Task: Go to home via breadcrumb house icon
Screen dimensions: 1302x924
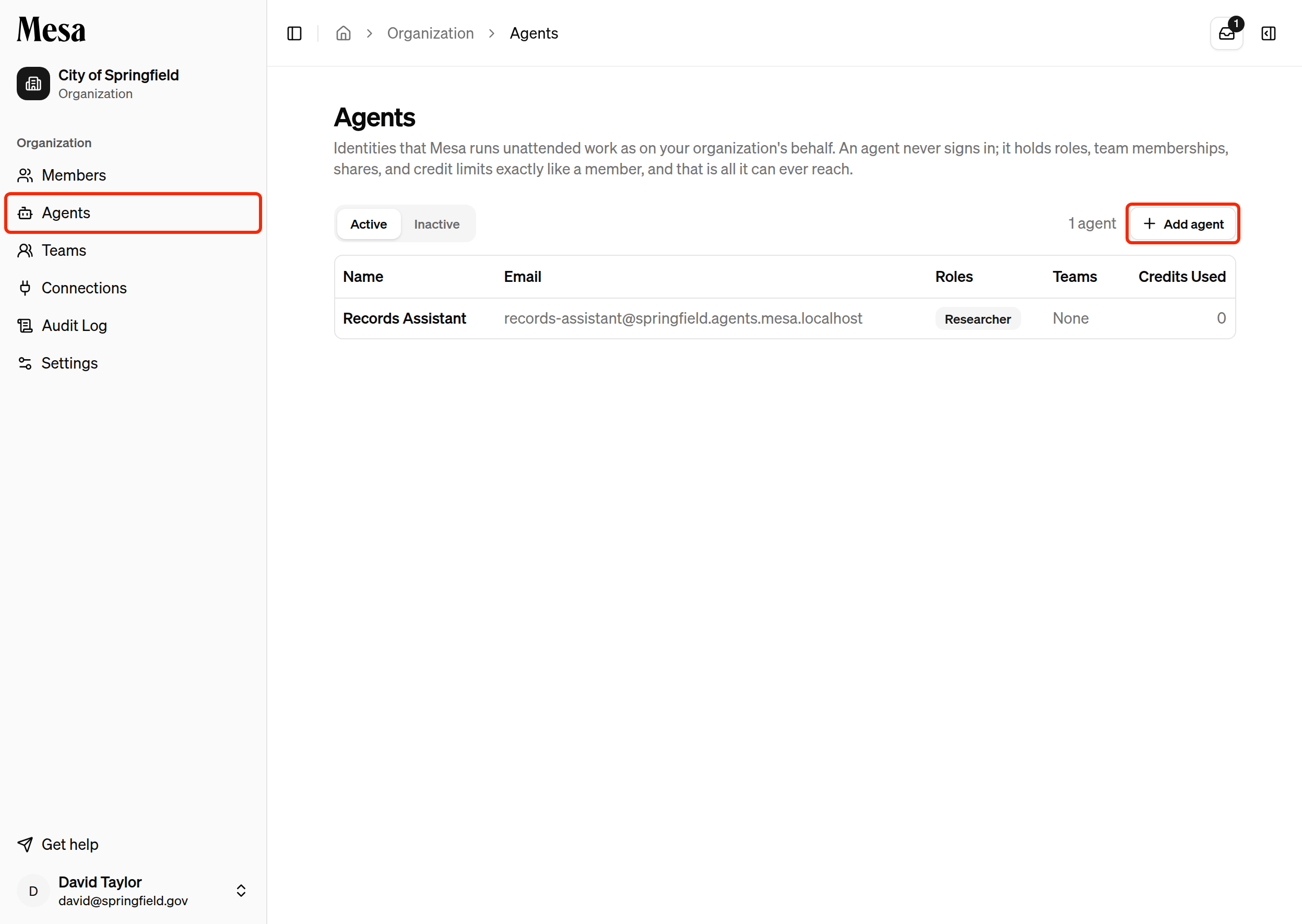Action: click(x=343, y=33)
